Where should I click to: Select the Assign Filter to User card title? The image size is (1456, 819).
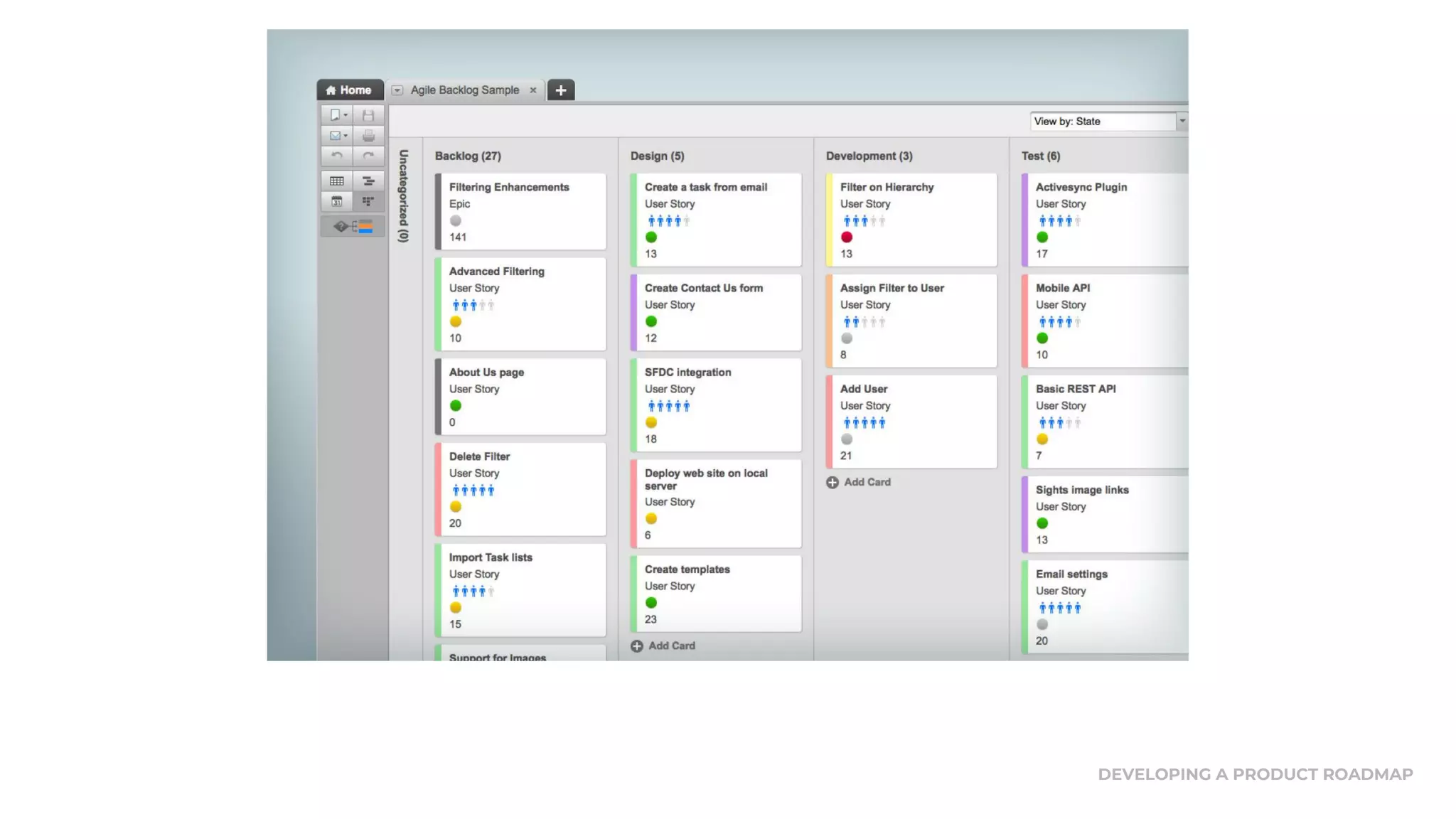click(892, 288)
